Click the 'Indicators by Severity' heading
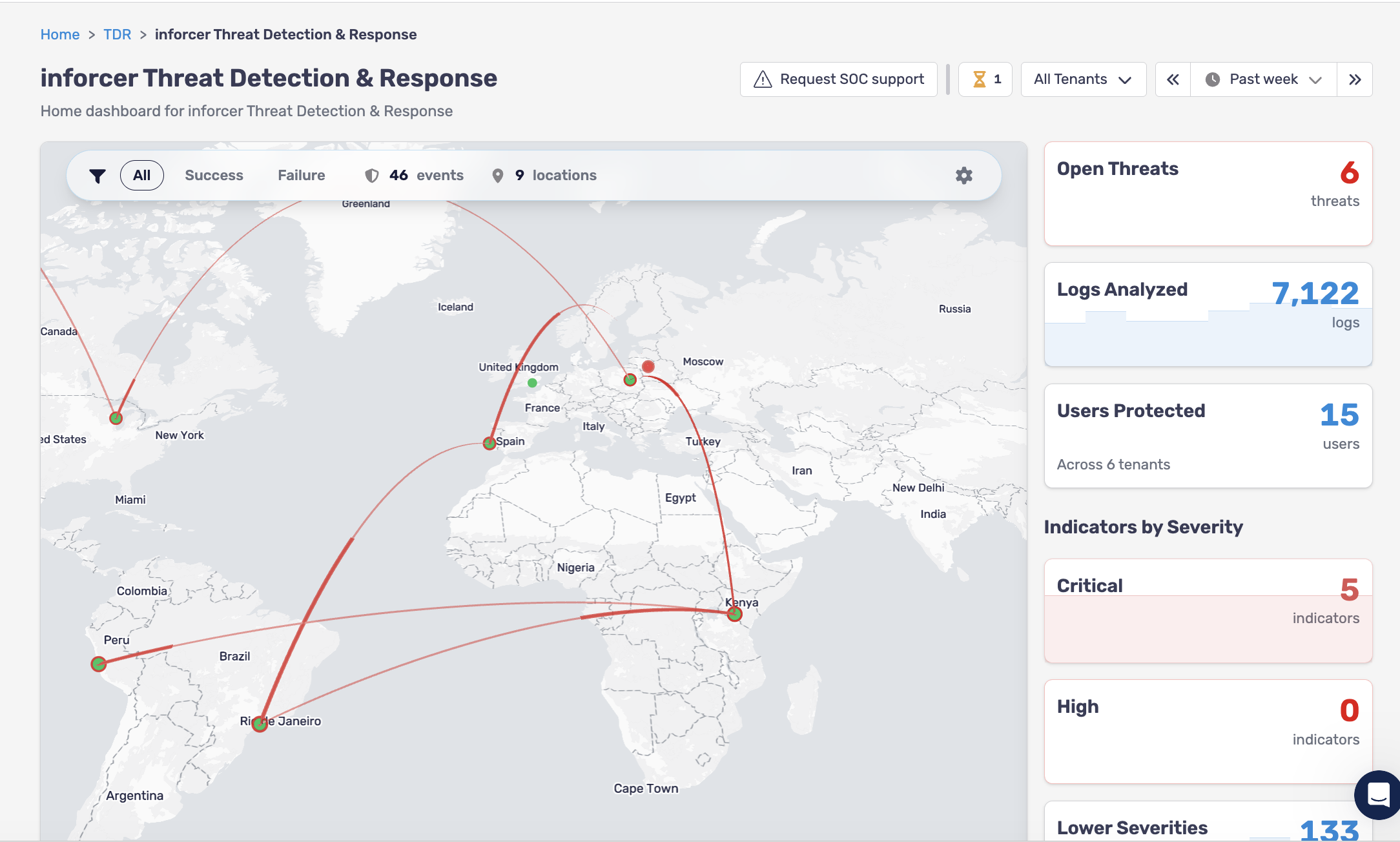 pos(1143,527)
